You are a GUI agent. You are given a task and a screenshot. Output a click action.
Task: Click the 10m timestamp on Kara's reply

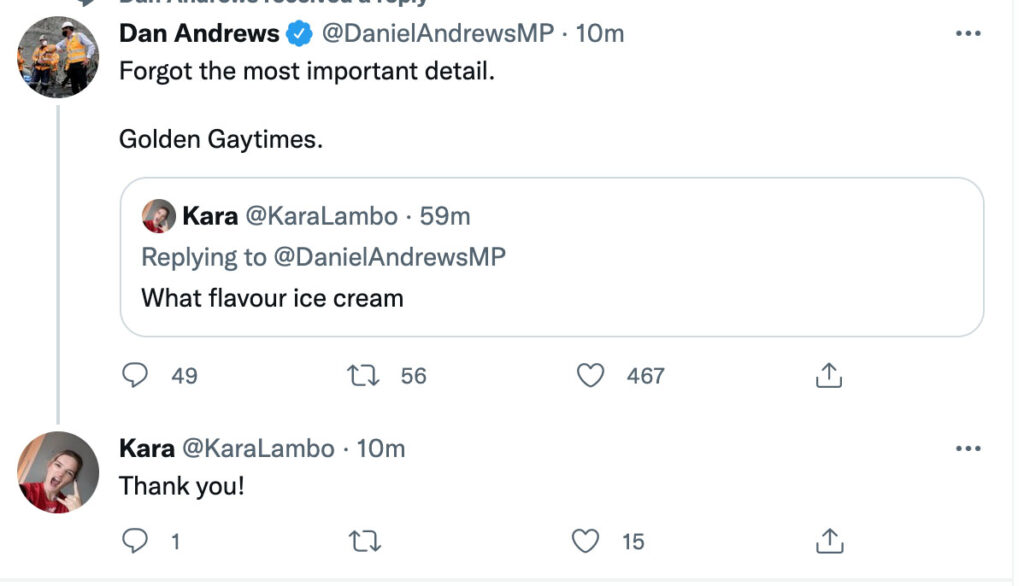381,449
